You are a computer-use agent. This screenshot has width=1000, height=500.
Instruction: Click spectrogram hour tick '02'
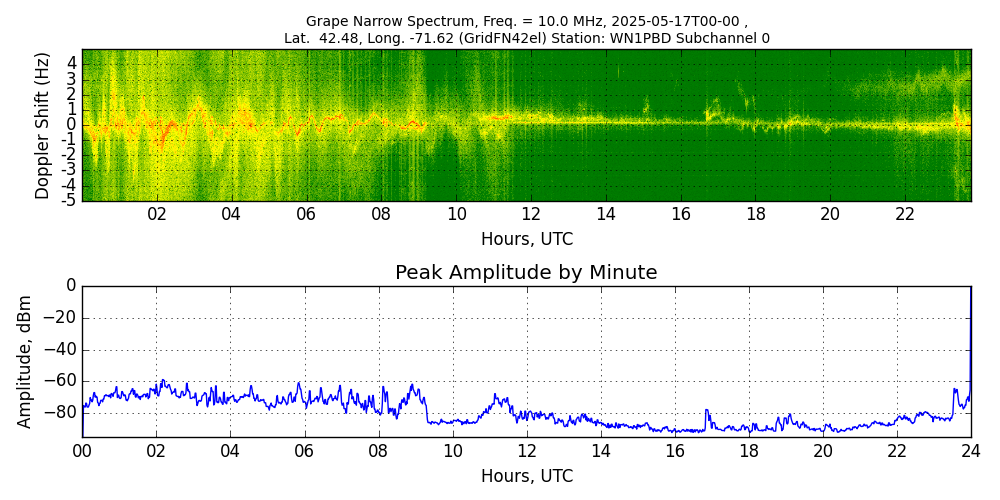[x=157, y=216]
